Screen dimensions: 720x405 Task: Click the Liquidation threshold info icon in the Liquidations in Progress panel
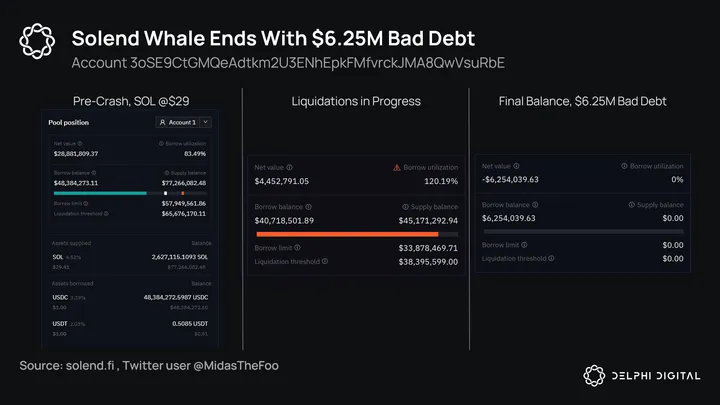pyautogui.click(x=325, y=261)
